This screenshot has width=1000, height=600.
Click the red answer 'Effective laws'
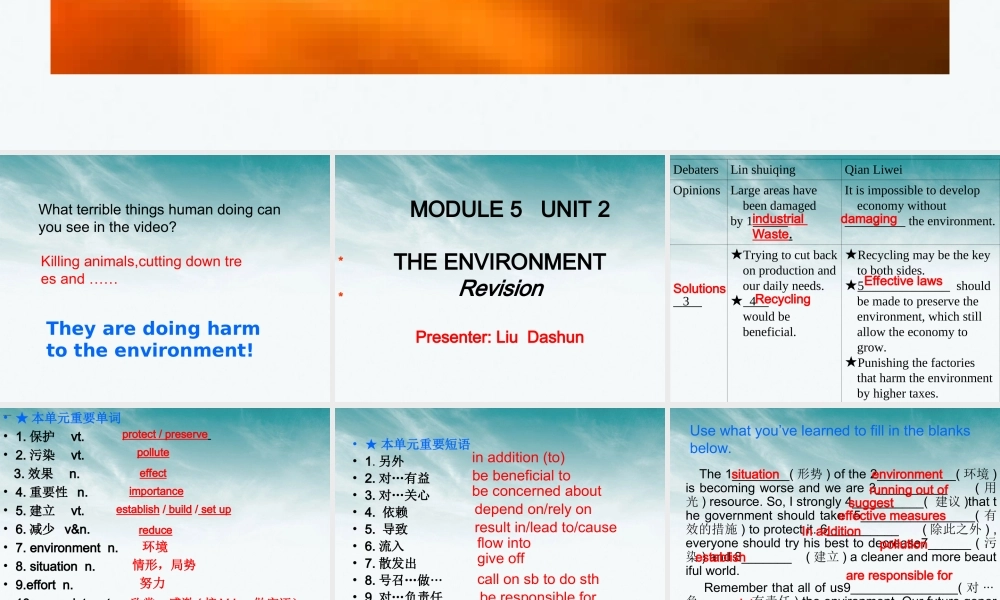coord(903,281)
